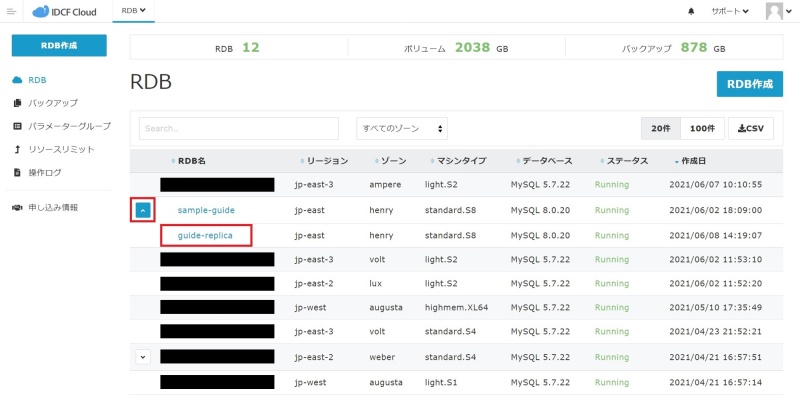Open the すべてのゾーン zone dropdown
Screen dimensions: 800x395
click(x=402, y=129)
